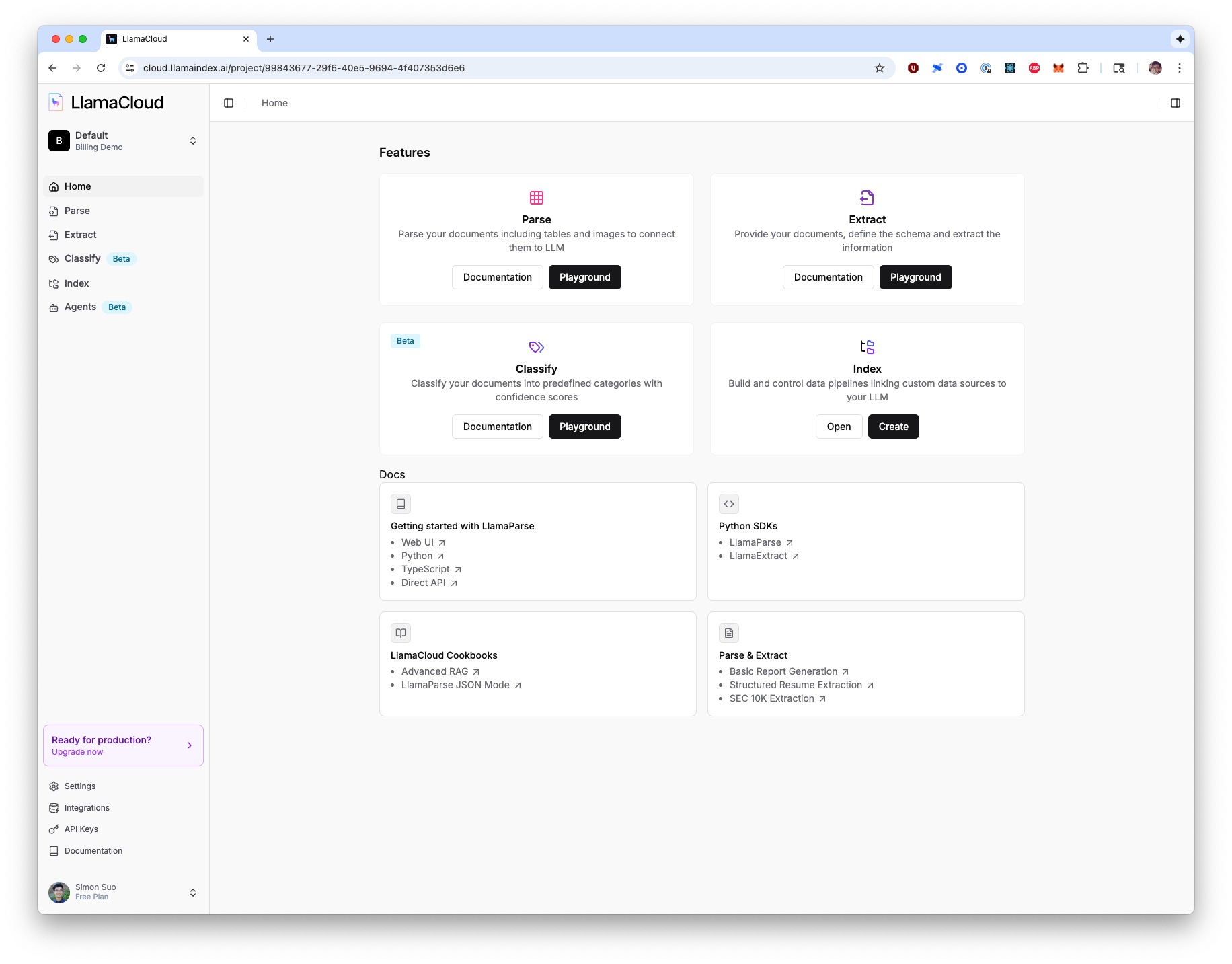Expand the Default project switcher dropdown
The image size is (1232, 964).
pos(192,141)
